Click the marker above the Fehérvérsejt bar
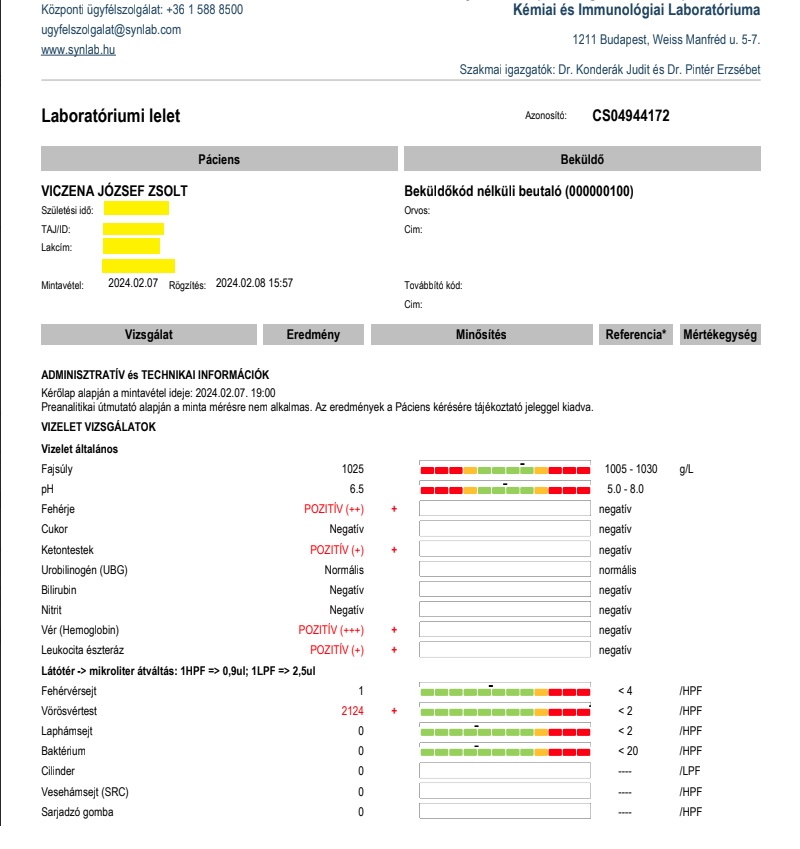Screen dimensions: 800x849 [491, 688]
